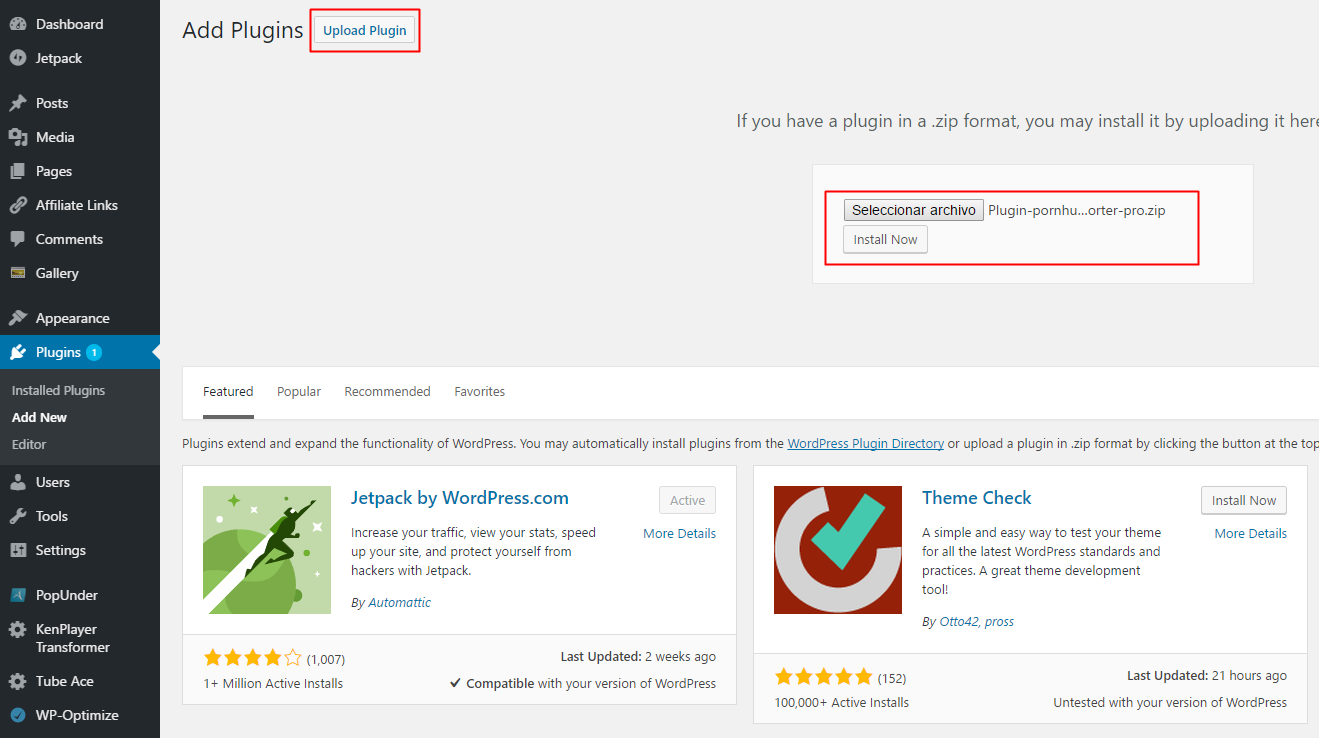Open the Jetpack plugin thumbnail image

267,550
